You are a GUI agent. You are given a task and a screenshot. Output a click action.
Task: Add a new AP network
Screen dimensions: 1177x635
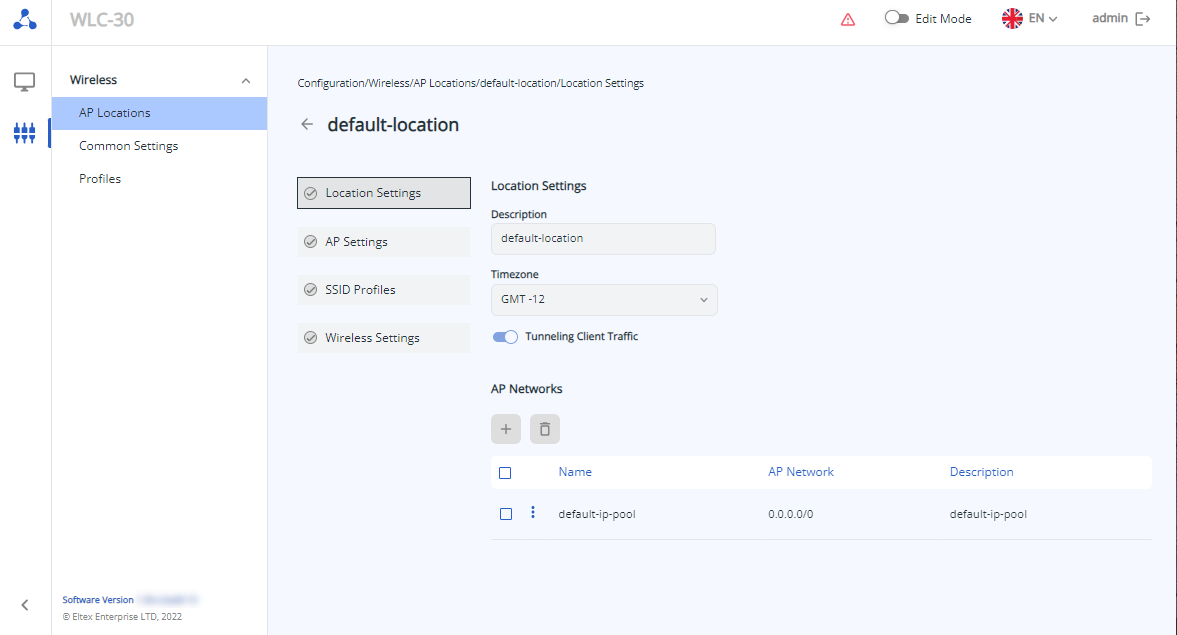point(506,429)
